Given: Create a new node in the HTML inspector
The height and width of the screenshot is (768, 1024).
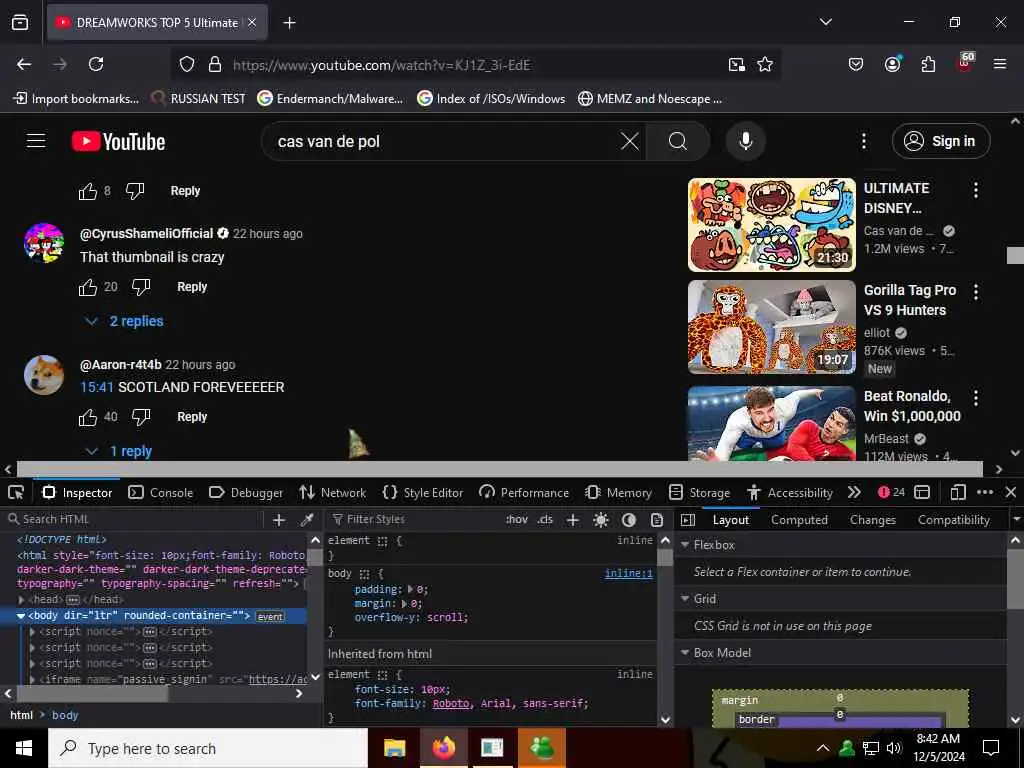Looking at the screenshot, I should click(x=279, y=520).
